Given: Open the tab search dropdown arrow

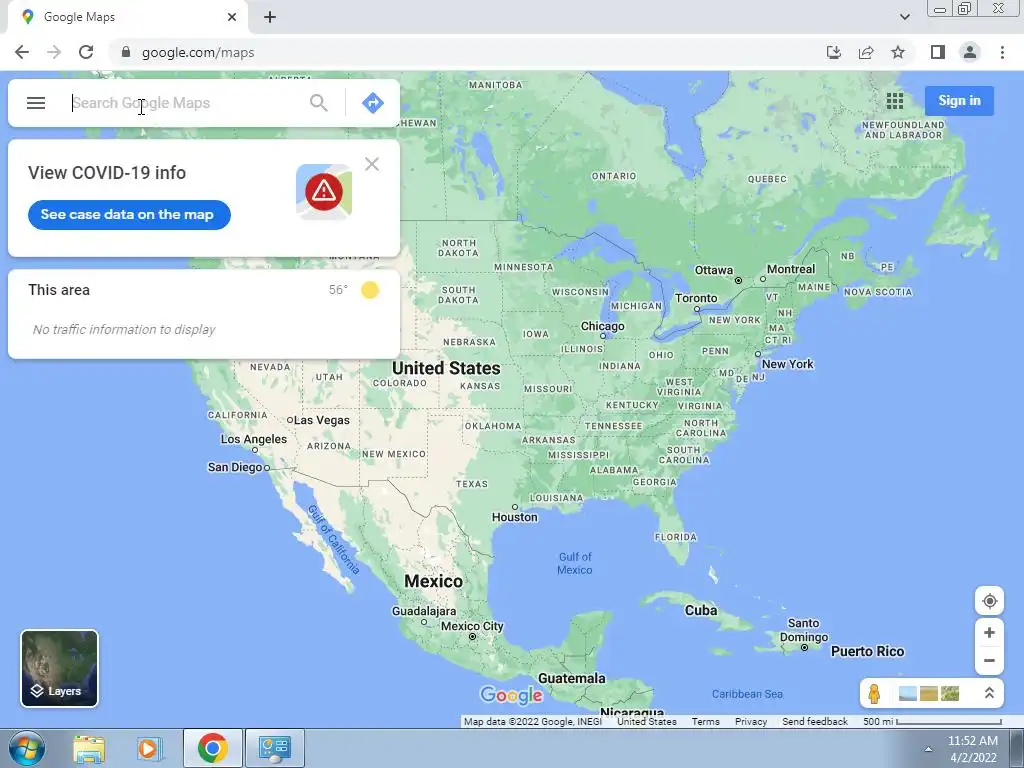Looking at the screenshot, I should click(904, 17).
